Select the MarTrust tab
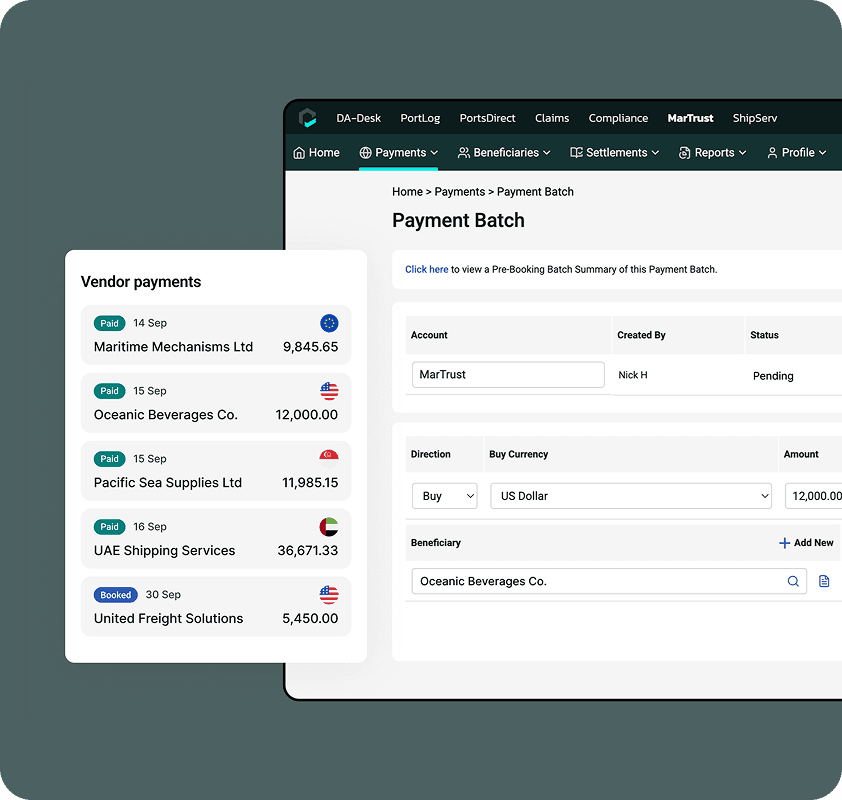The width and height of the screenshot is (842, 800). tap(690, 118)
